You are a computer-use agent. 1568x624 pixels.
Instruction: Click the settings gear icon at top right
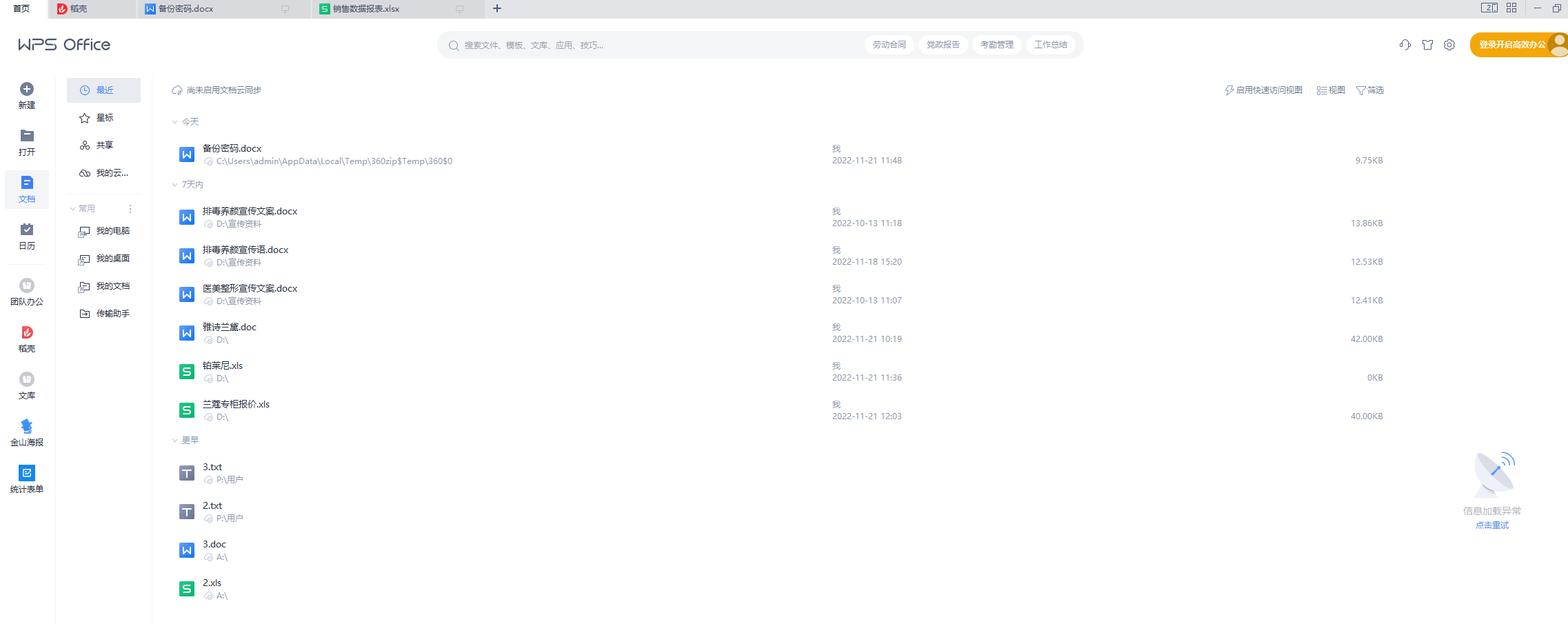point(1449,45)
